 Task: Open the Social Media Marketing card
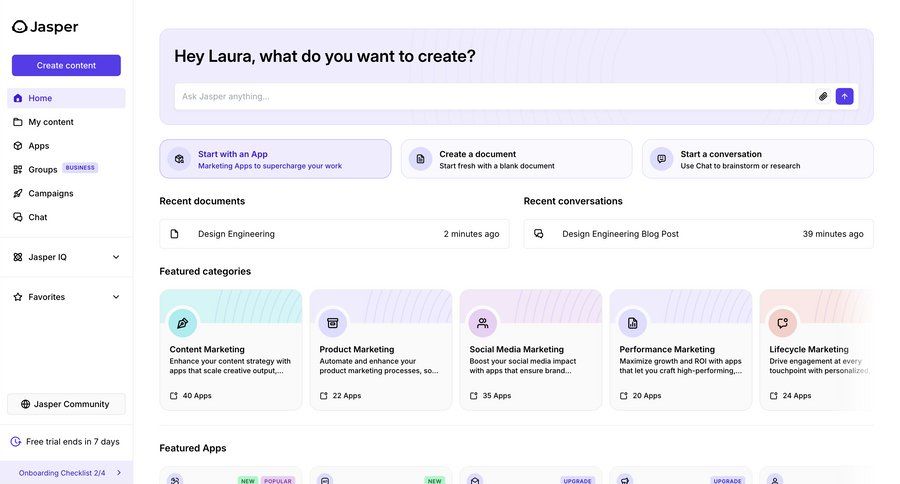point(531,350)
